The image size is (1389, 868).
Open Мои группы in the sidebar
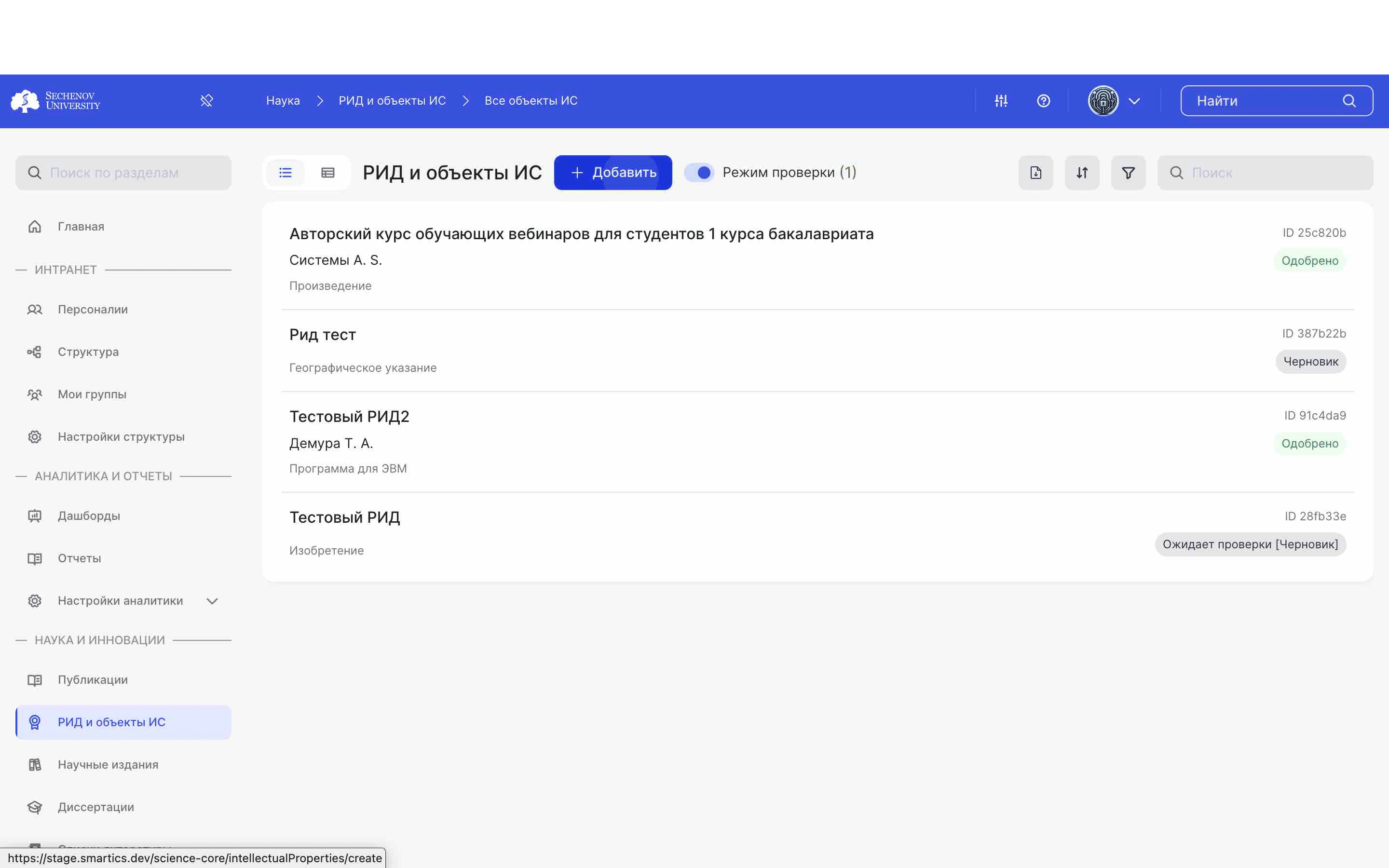pyautogui.click(x=123, y=394)
